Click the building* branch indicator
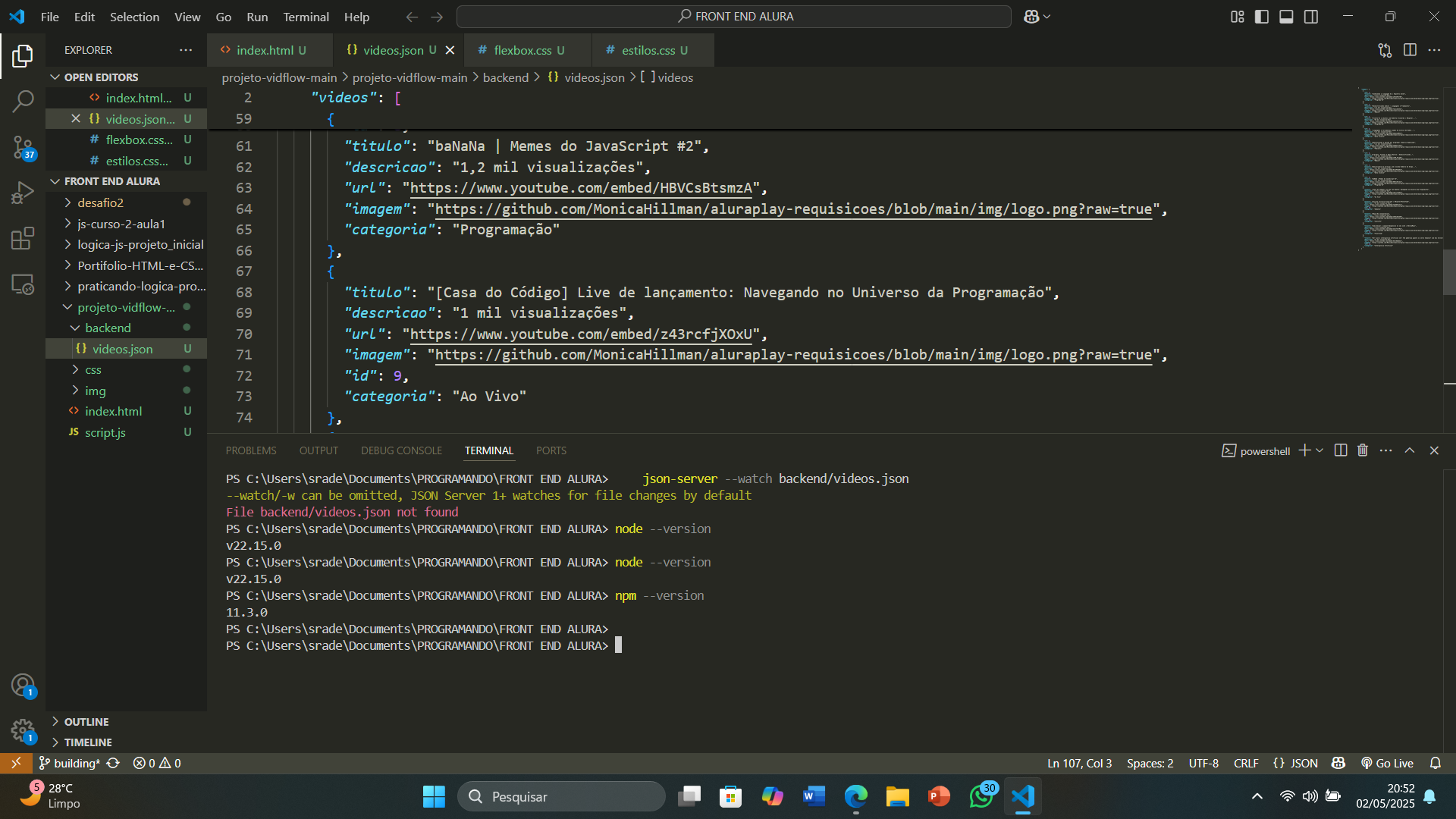 click(x=70, y=764)
